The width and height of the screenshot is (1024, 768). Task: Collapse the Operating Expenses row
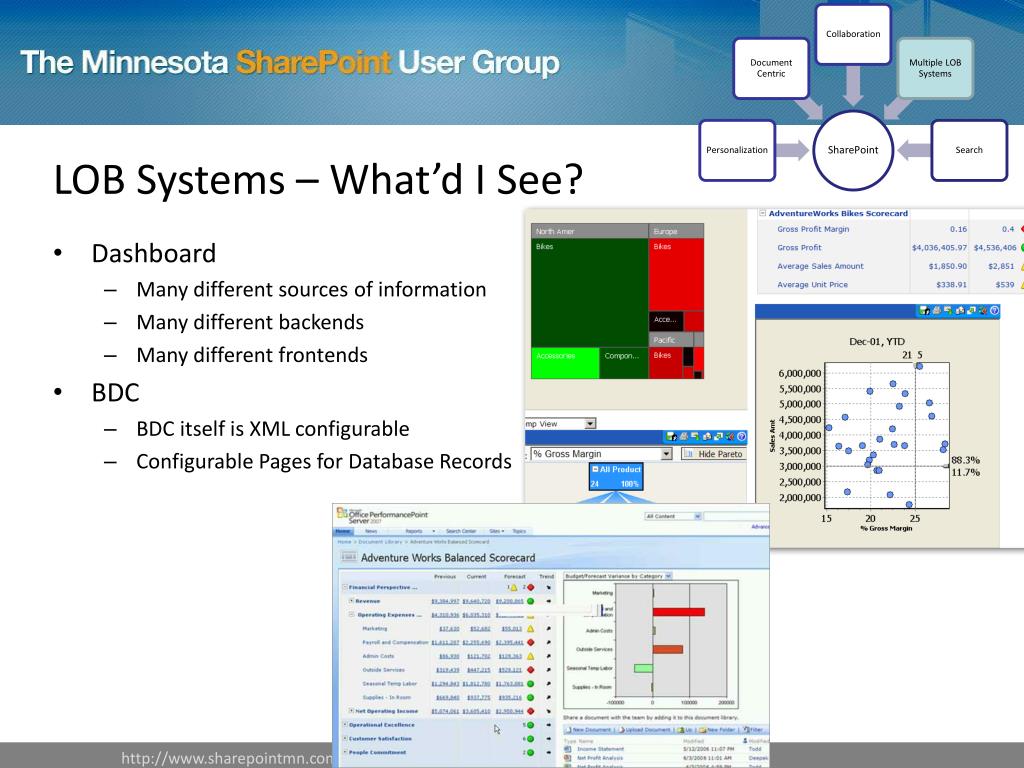tap(351, 615)
